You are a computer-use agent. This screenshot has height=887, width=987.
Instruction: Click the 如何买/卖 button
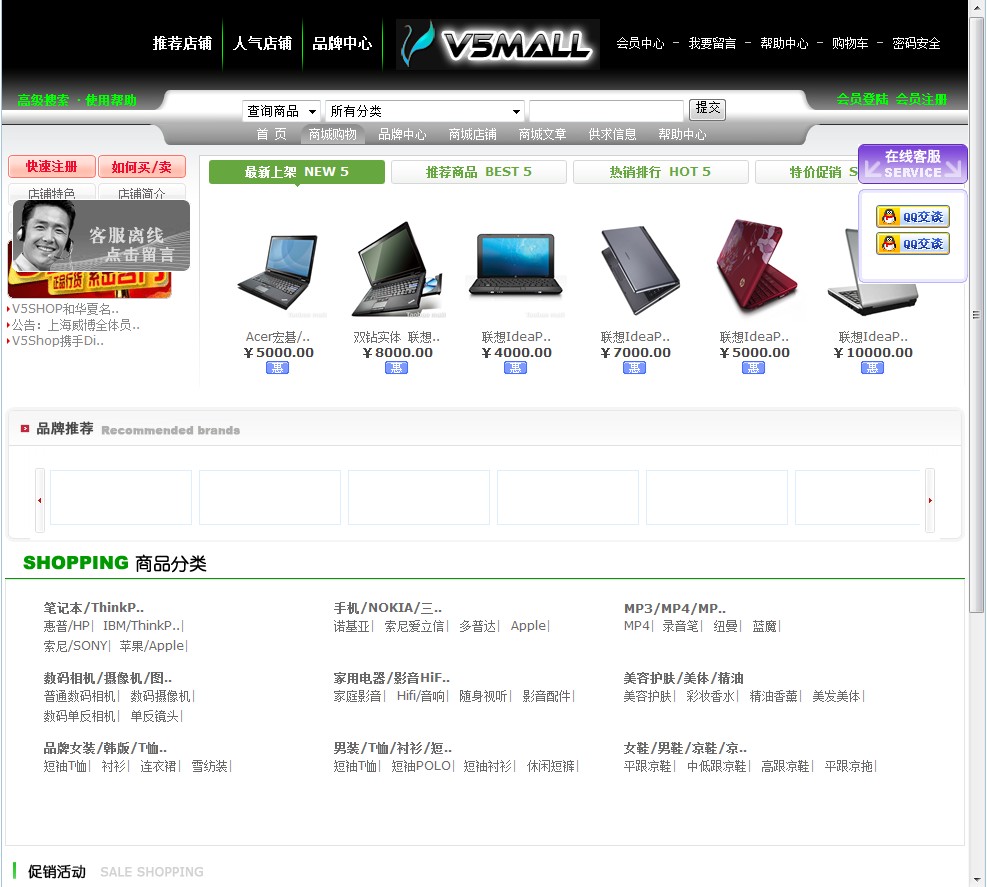tap(142, 167)
